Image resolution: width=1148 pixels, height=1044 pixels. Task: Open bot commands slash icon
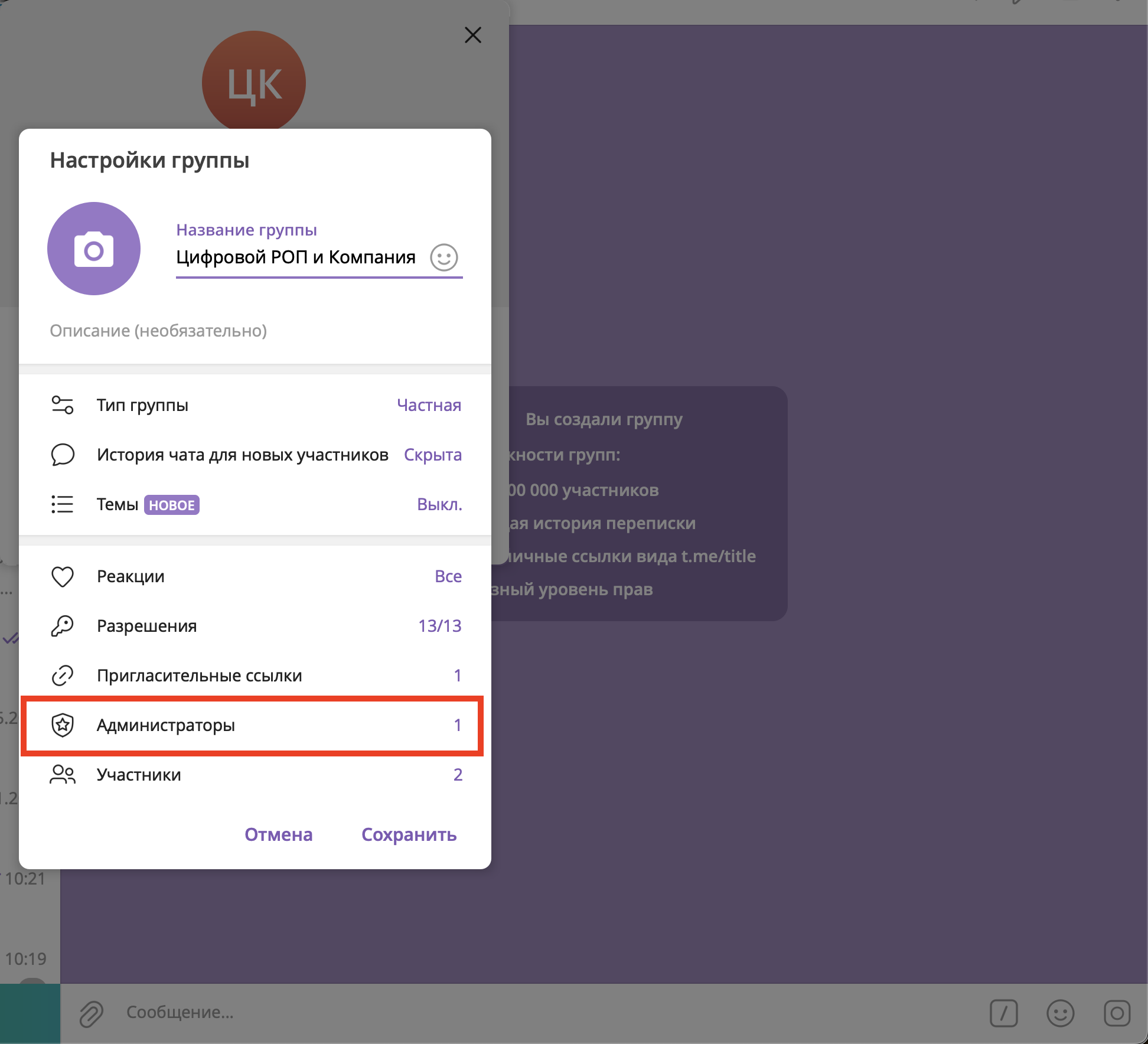point(1003,1014)
